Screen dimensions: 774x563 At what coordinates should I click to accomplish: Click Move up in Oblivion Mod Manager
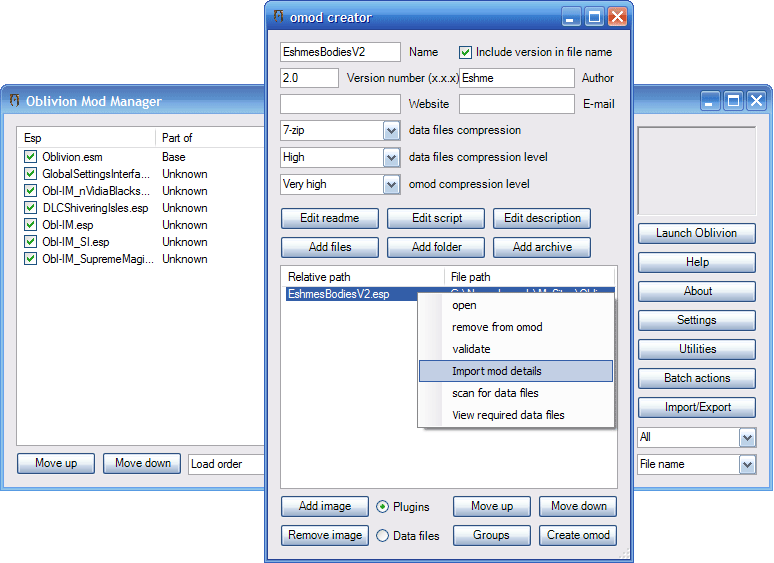[56, 463]
